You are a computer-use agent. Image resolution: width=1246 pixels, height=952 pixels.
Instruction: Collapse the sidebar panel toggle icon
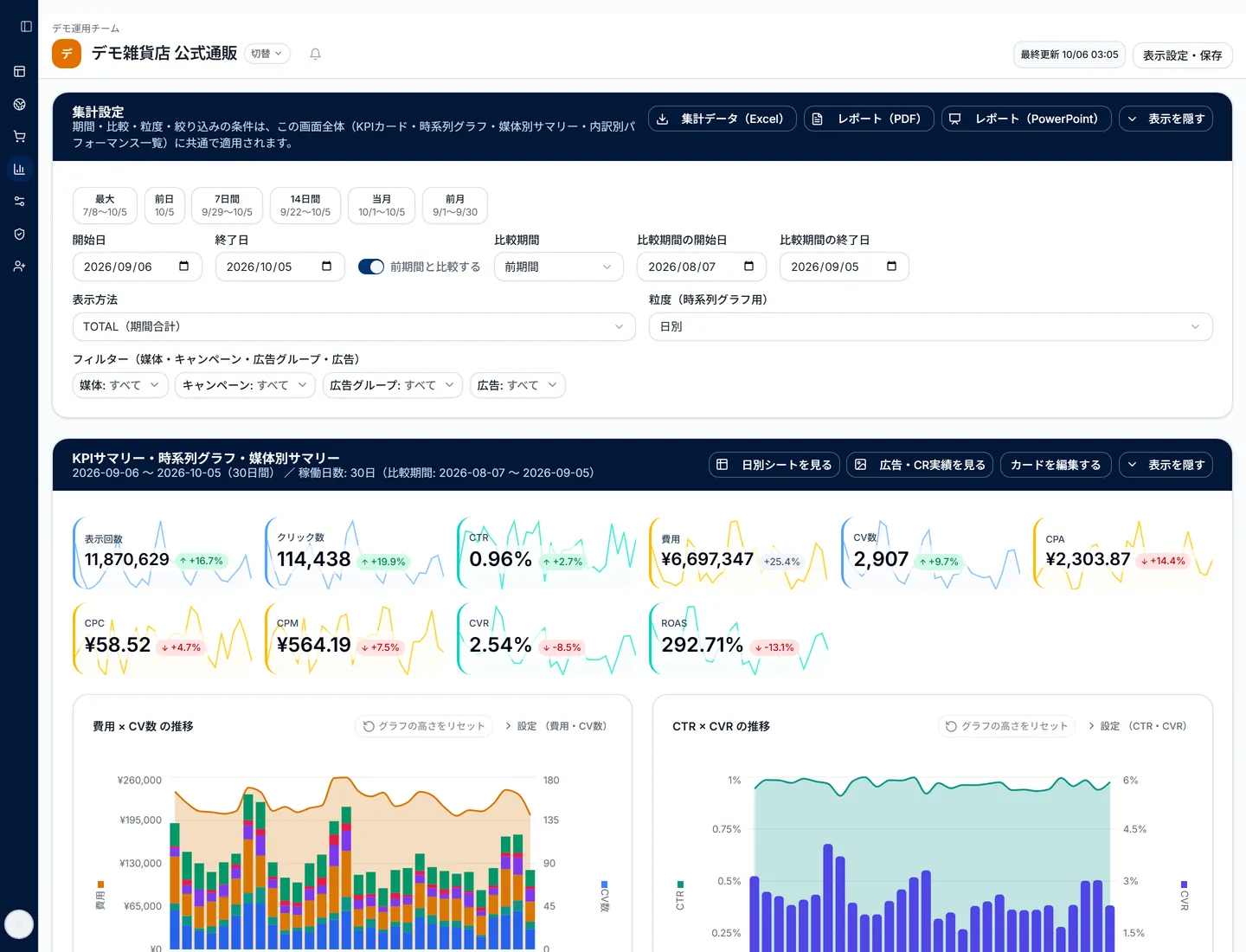click(26, 27)
